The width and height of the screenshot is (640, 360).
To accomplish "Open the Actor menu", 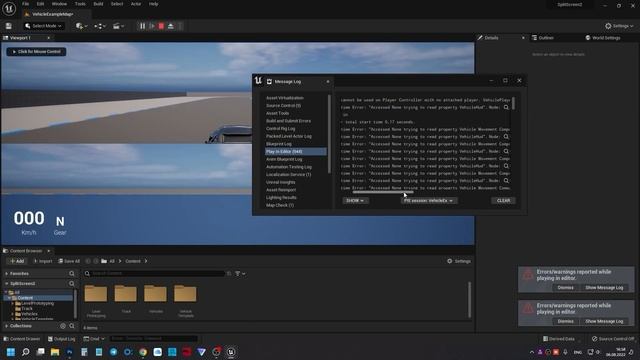I will point(136,4).
